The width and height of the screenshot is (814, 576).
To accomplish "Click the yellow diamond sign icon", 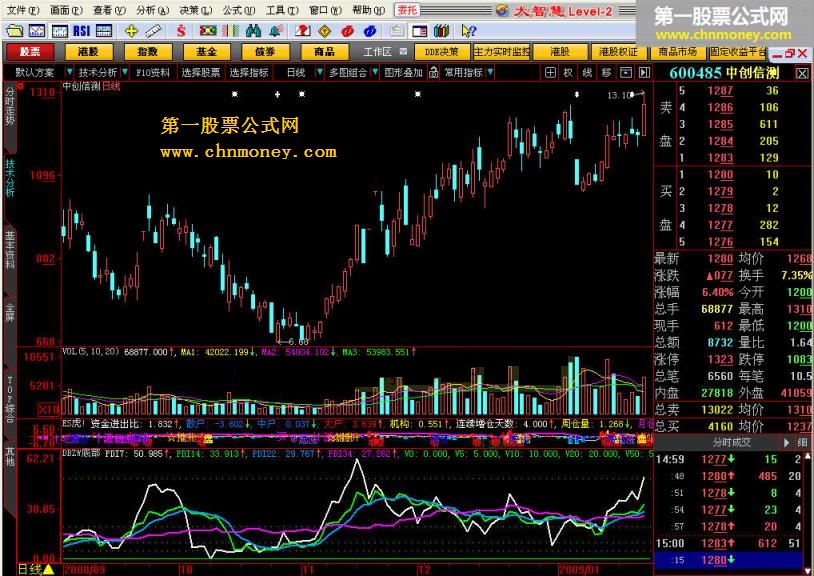I will pos(324,31).
